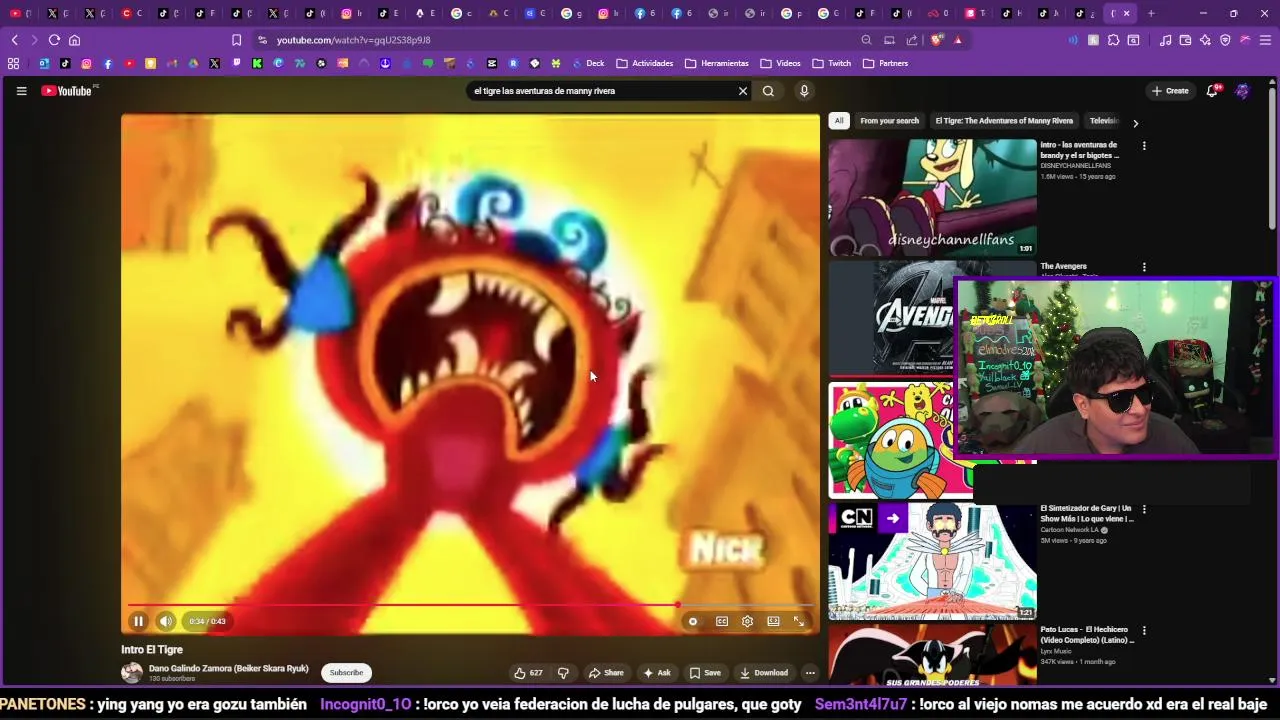Open the Actividades bookmark folder
The width and height of the screenshot is (1280, 720).
644,63
